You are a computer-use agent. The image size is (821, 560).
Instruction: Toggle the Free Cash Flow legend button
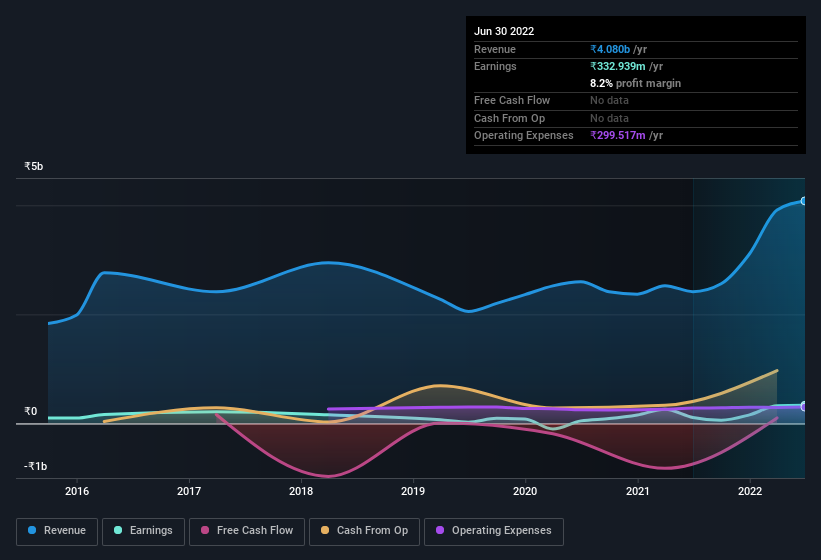pos(247,531)
